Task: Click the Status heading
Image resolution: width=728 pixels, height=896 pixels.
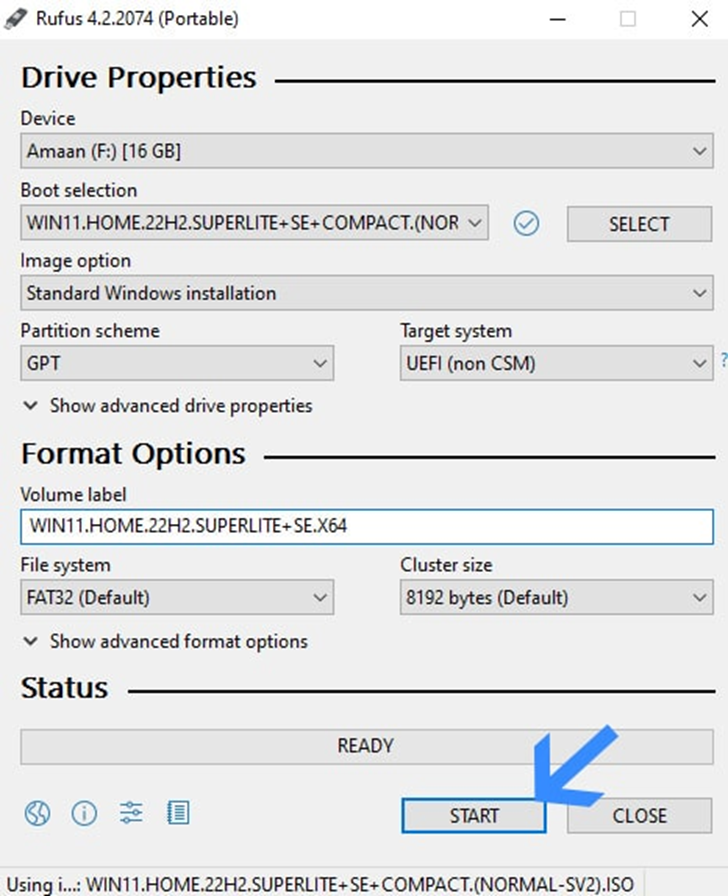Action: pos(65,687)
